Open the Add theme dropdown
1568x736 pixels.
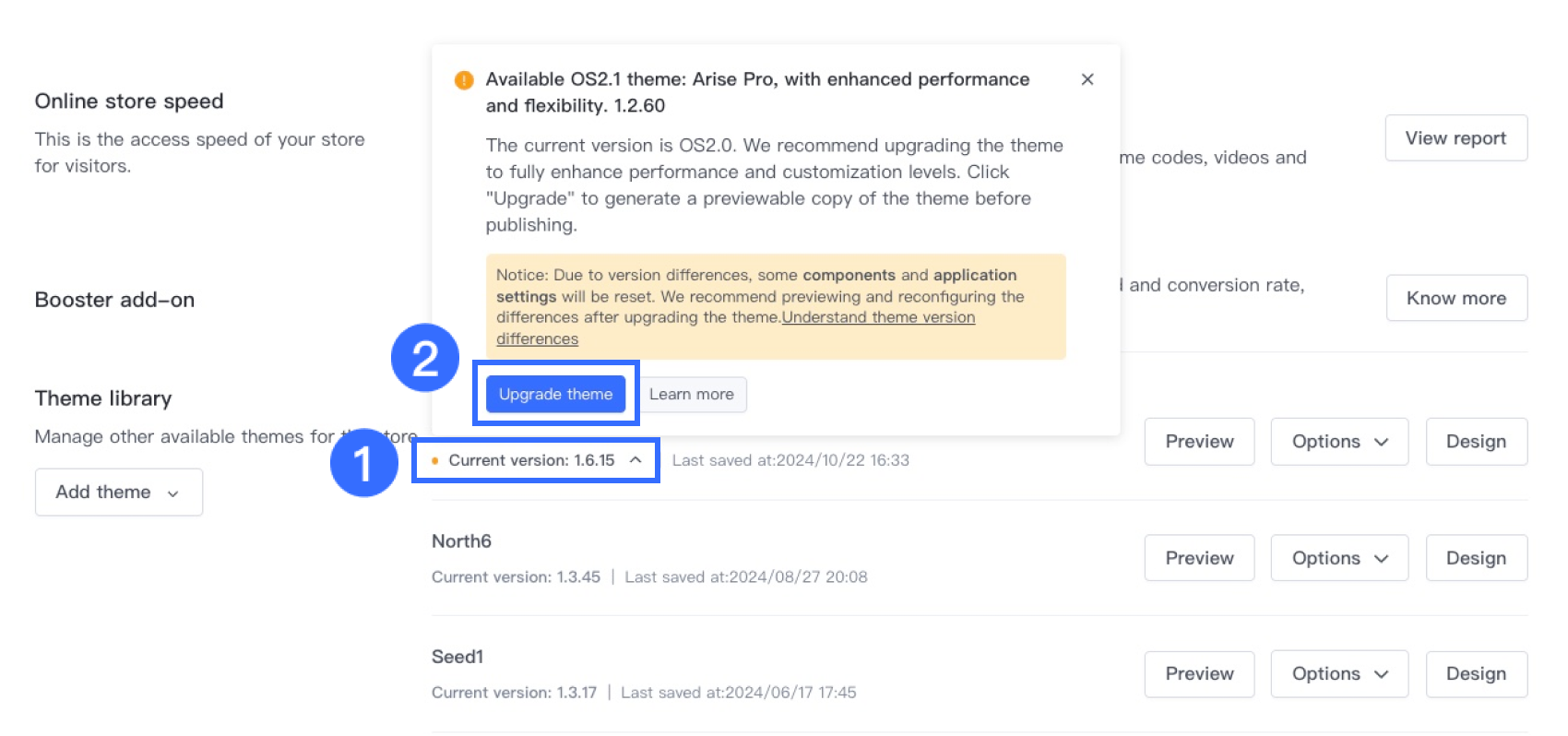click(x=118, y=493)
